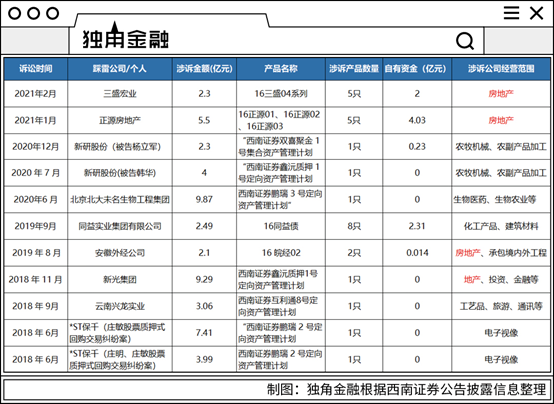Click the 新光集团 company cell
Image resolution: width=554 pixels, height=404 pixels.
coord(120,280)
